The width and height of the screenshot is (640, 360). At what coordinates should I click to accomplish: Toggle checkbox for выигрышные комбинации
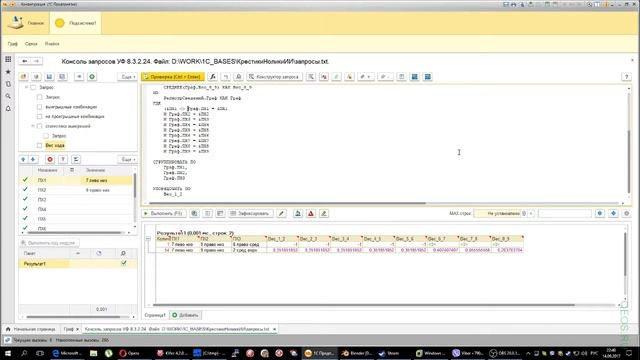pos(40,107)
